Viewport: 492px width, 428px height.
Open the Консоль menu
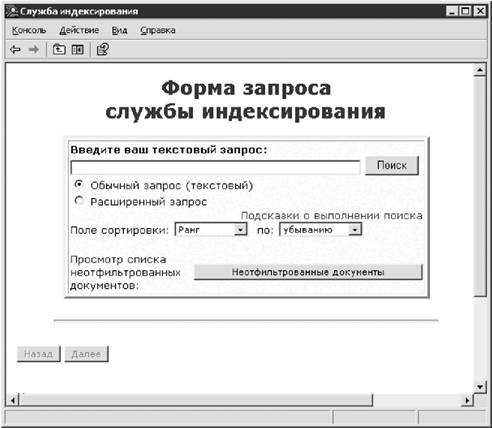click(x=29, y=30)
